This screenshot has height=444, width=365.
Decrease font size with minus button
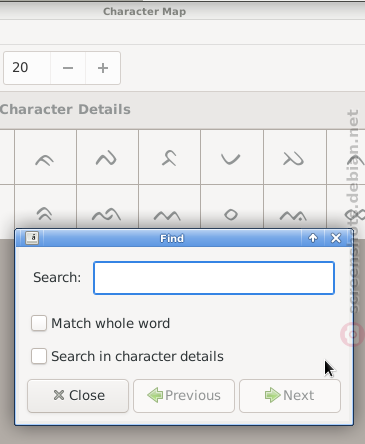(68, 68)
